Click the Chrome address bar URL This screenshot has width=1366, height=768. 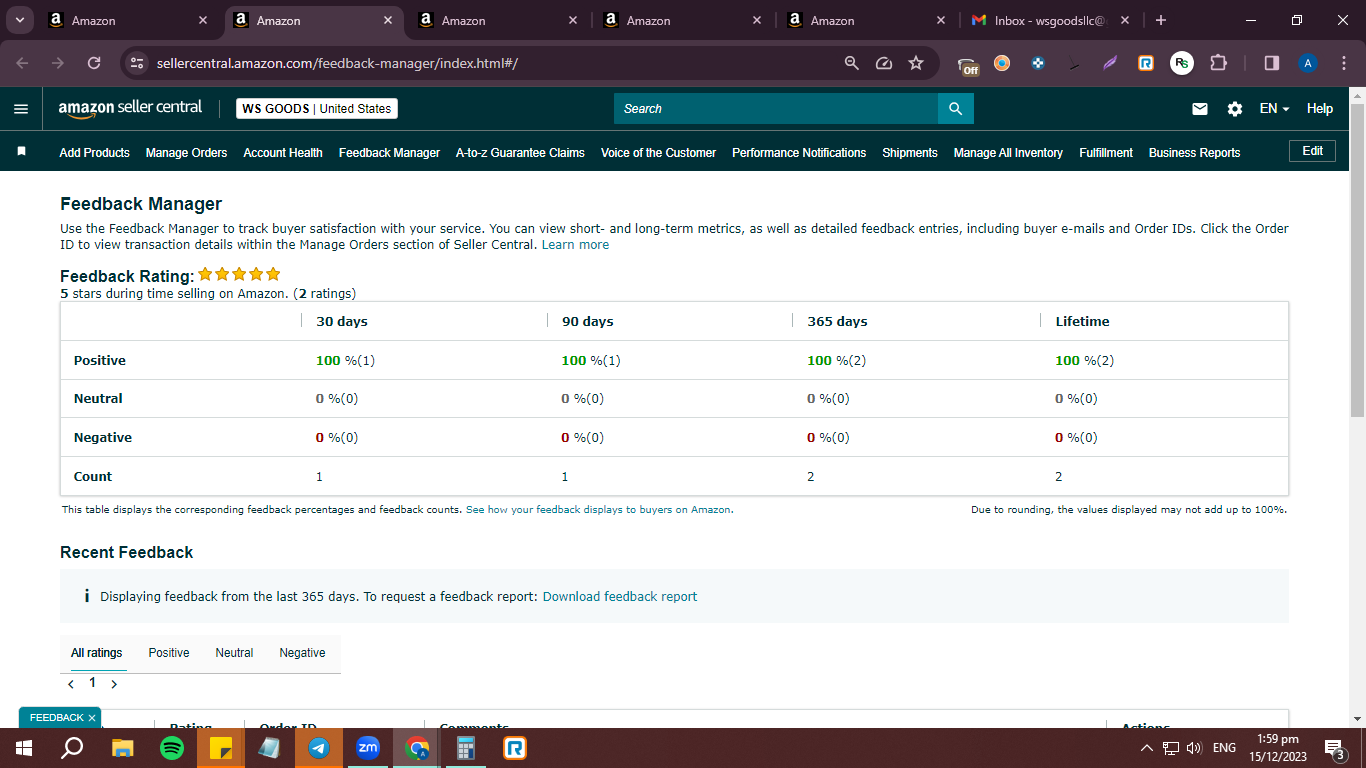coord(337,63)
